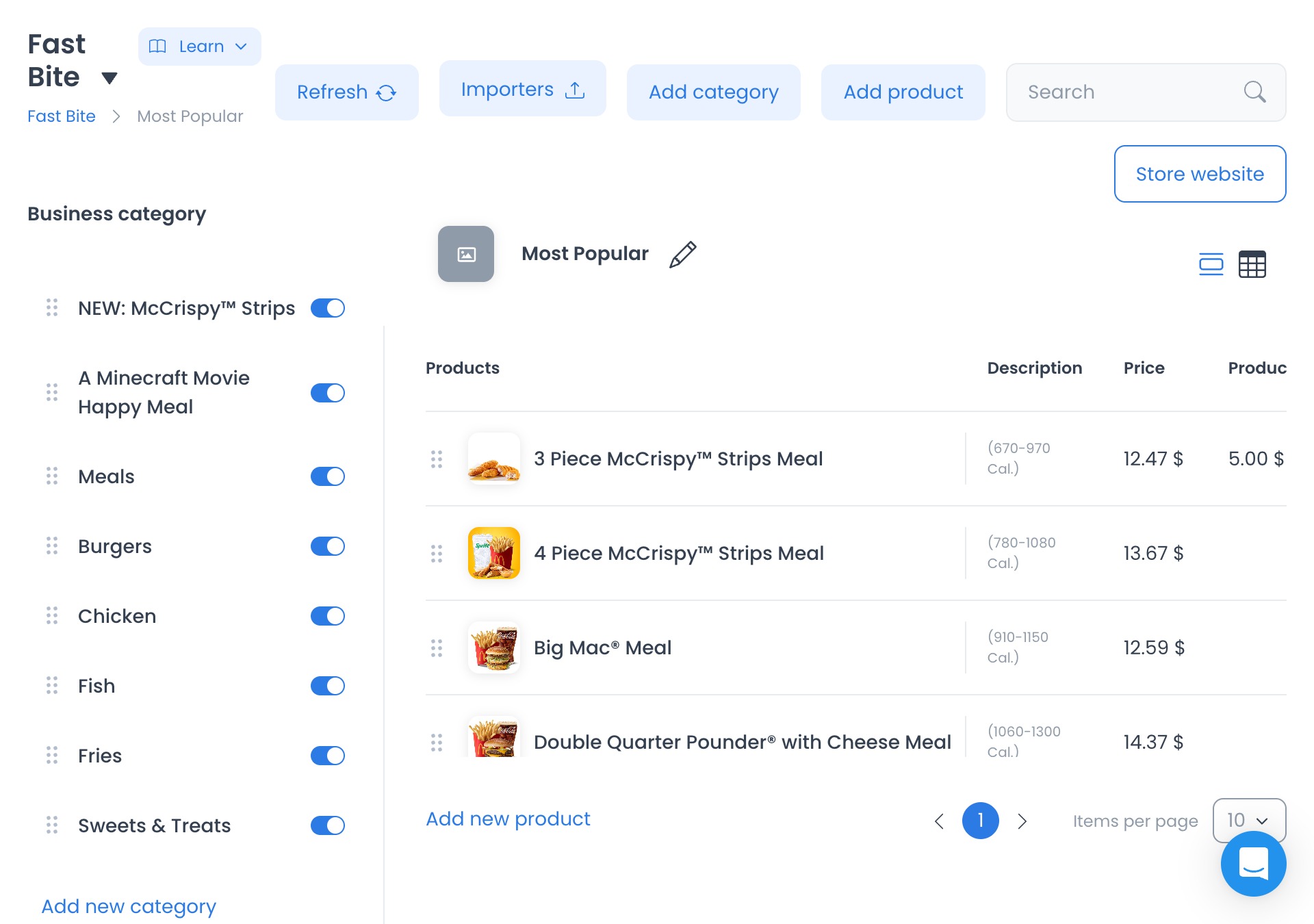
Task: Select the Meals category
Action: tap(106, 476)
